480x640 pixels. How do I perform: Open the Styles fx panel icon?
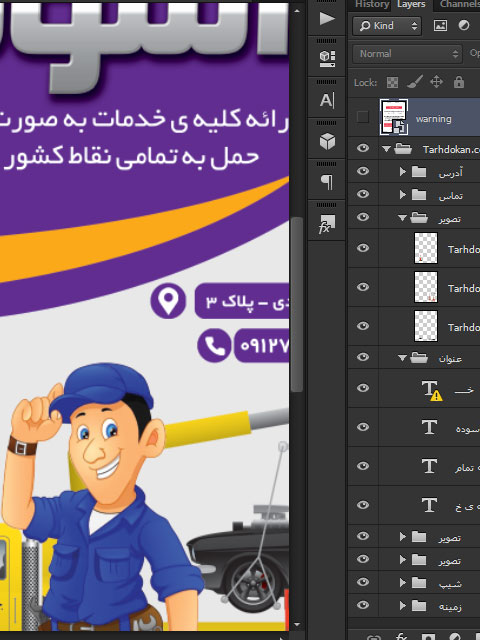pyautogui.click(x=327, y=224)
